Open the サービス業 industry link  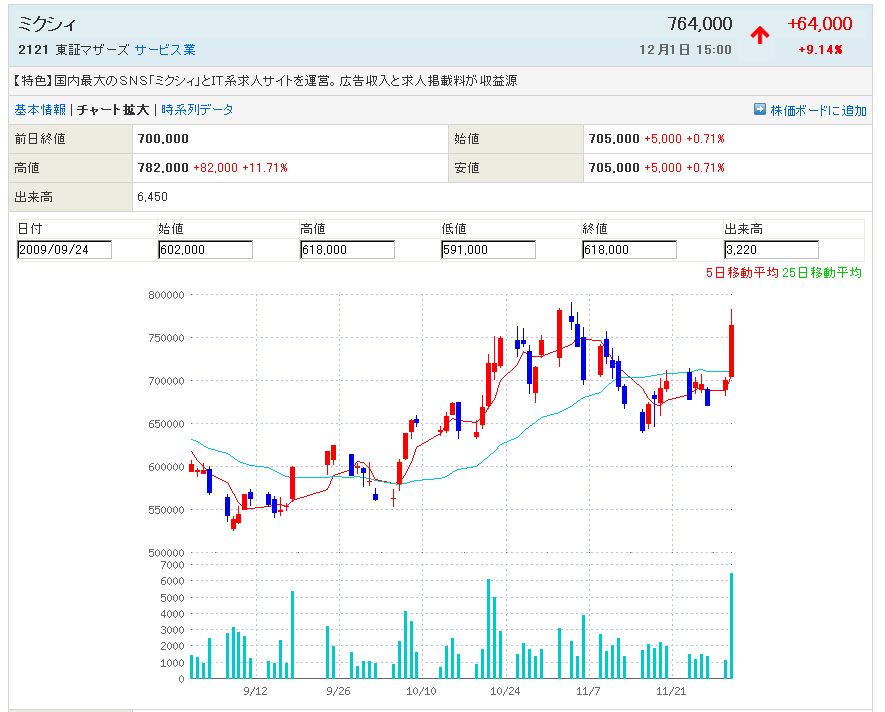pos(165,49)
